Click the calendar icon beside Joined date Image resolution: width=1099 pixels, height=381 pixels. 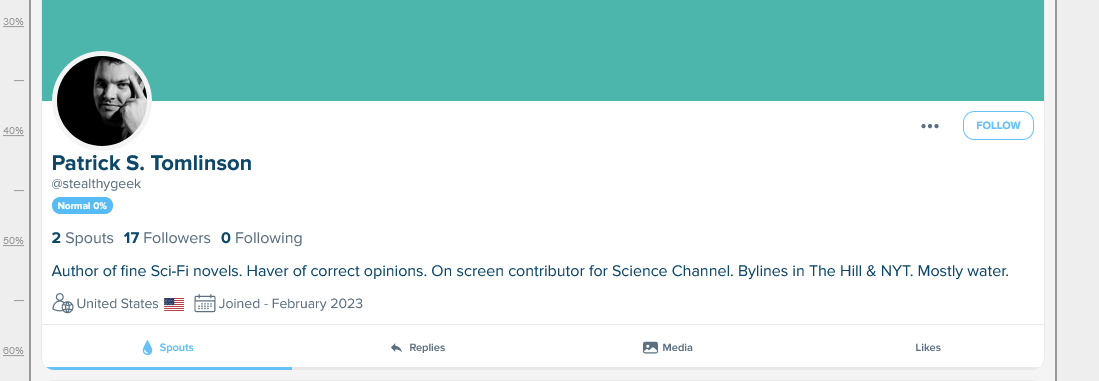pyautogui.click(x=205, y=303)
